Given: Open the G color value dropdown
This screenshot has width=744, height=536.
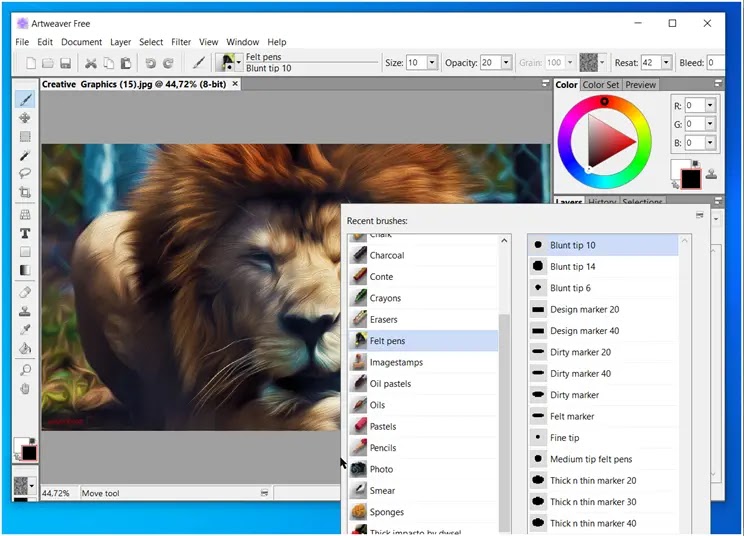Looking at the screenshot, I should pyautogui.click(x=710, y=124).
